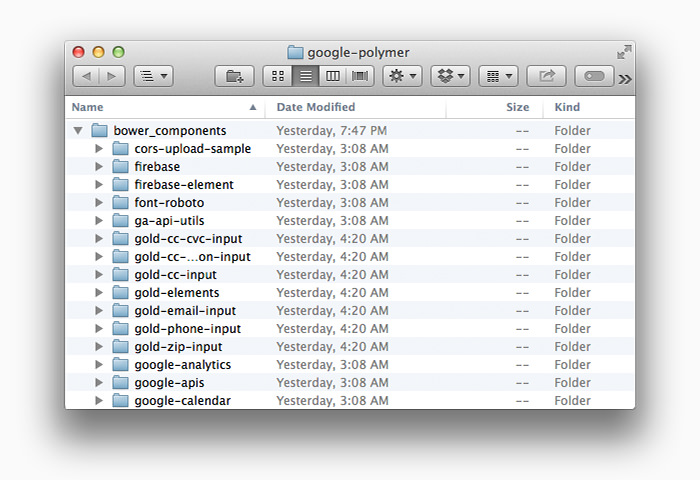Viewport: 700px width, 480px height.
Task: Show hidden toolbar items with double chevron
Action: [625, 79]
